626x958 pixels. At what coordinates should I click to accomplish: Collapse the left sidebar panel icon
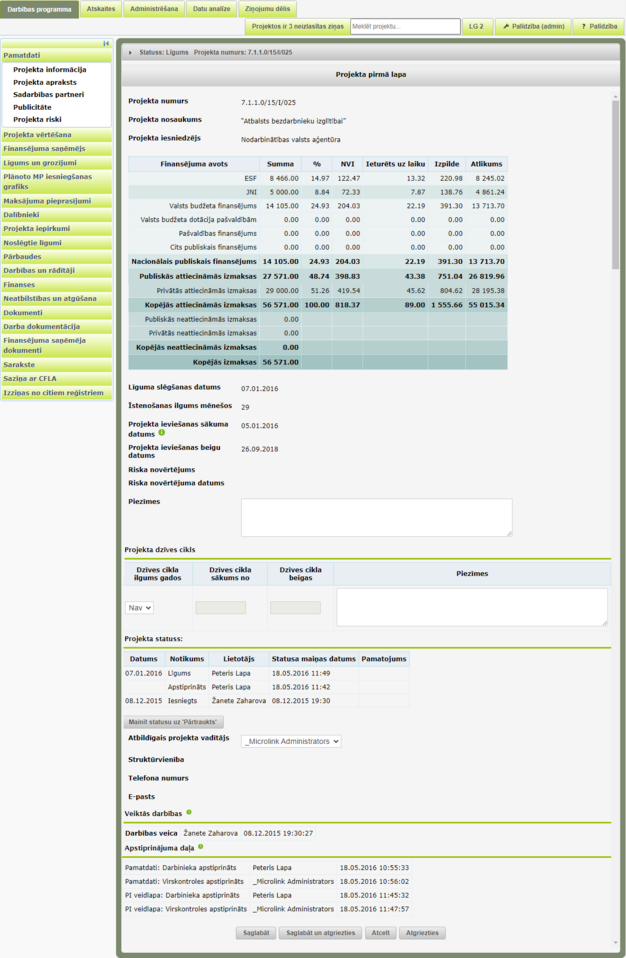[x=106, y=43]
